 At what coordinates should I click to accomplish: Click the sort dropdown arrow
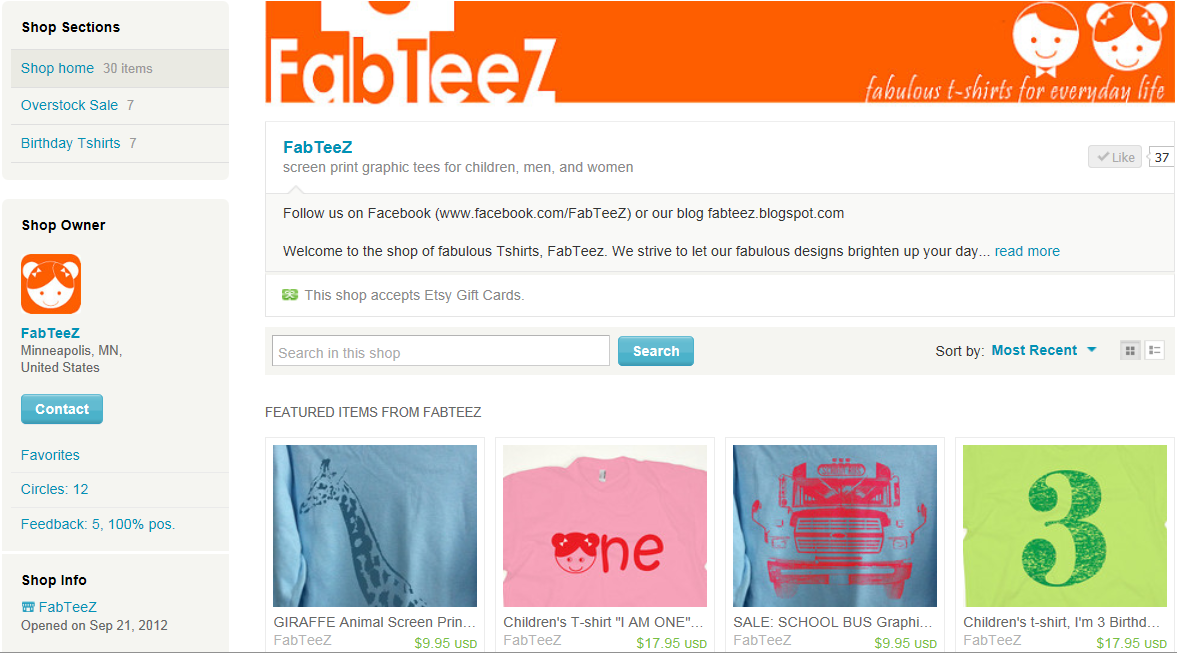coord(1091,350)
